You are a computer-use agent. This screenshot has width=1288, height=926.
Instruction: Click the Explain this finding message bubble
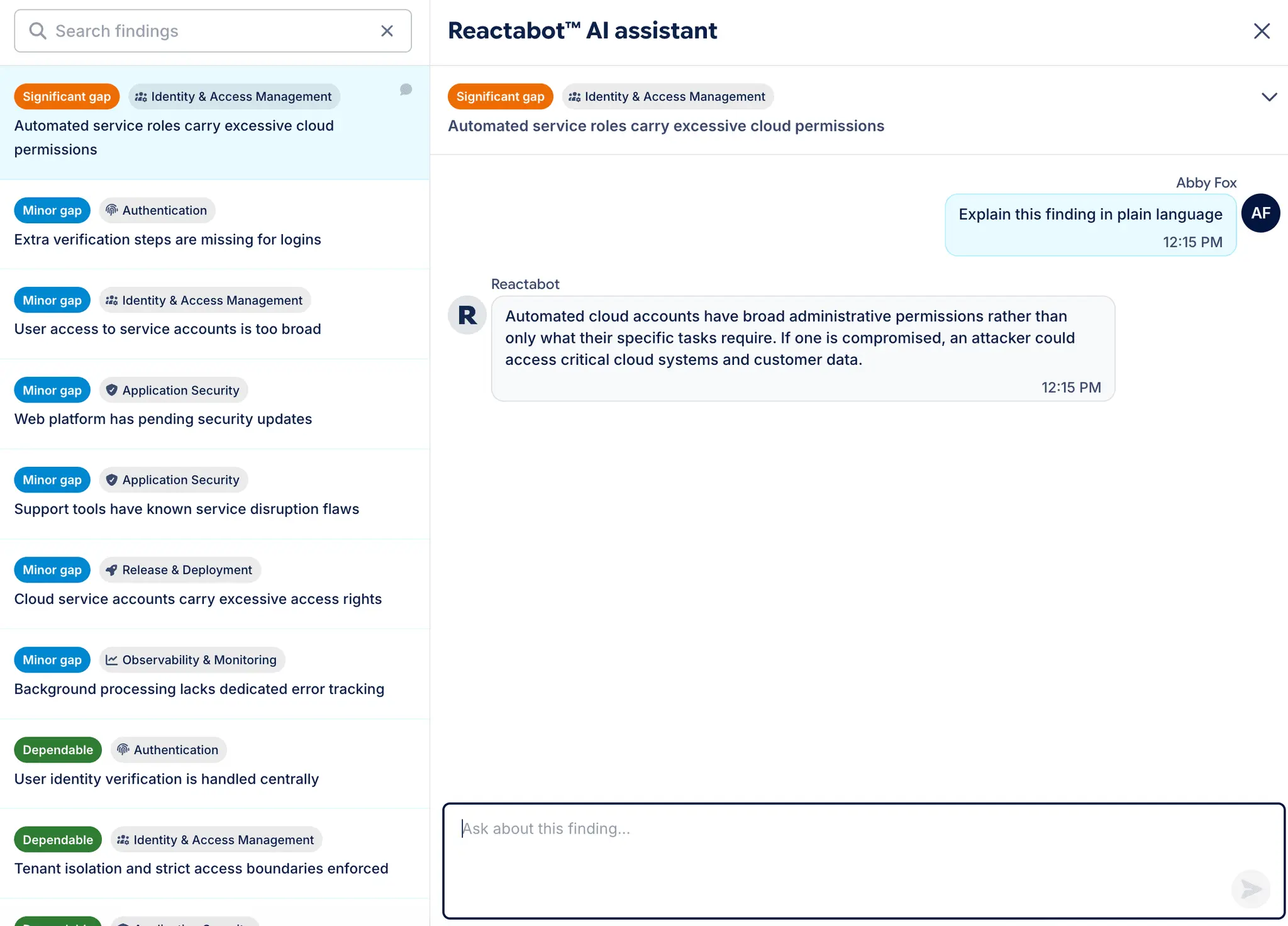pos(1091,225)
